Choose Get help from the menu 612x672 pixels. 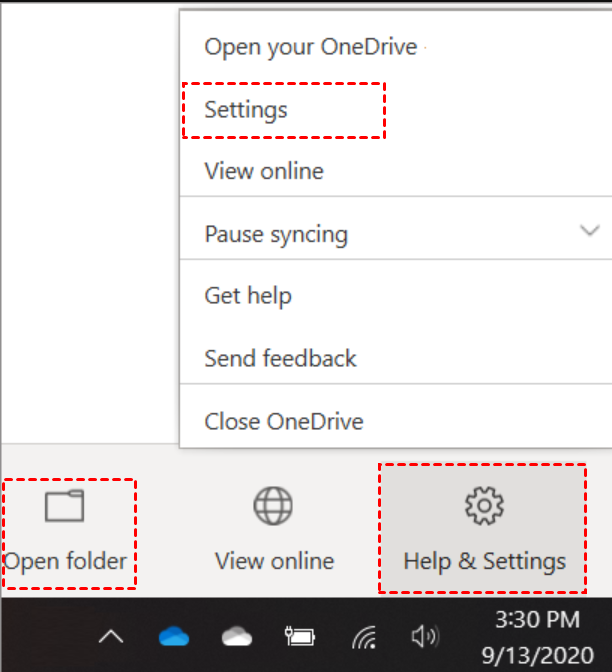(x=248, y=296)
